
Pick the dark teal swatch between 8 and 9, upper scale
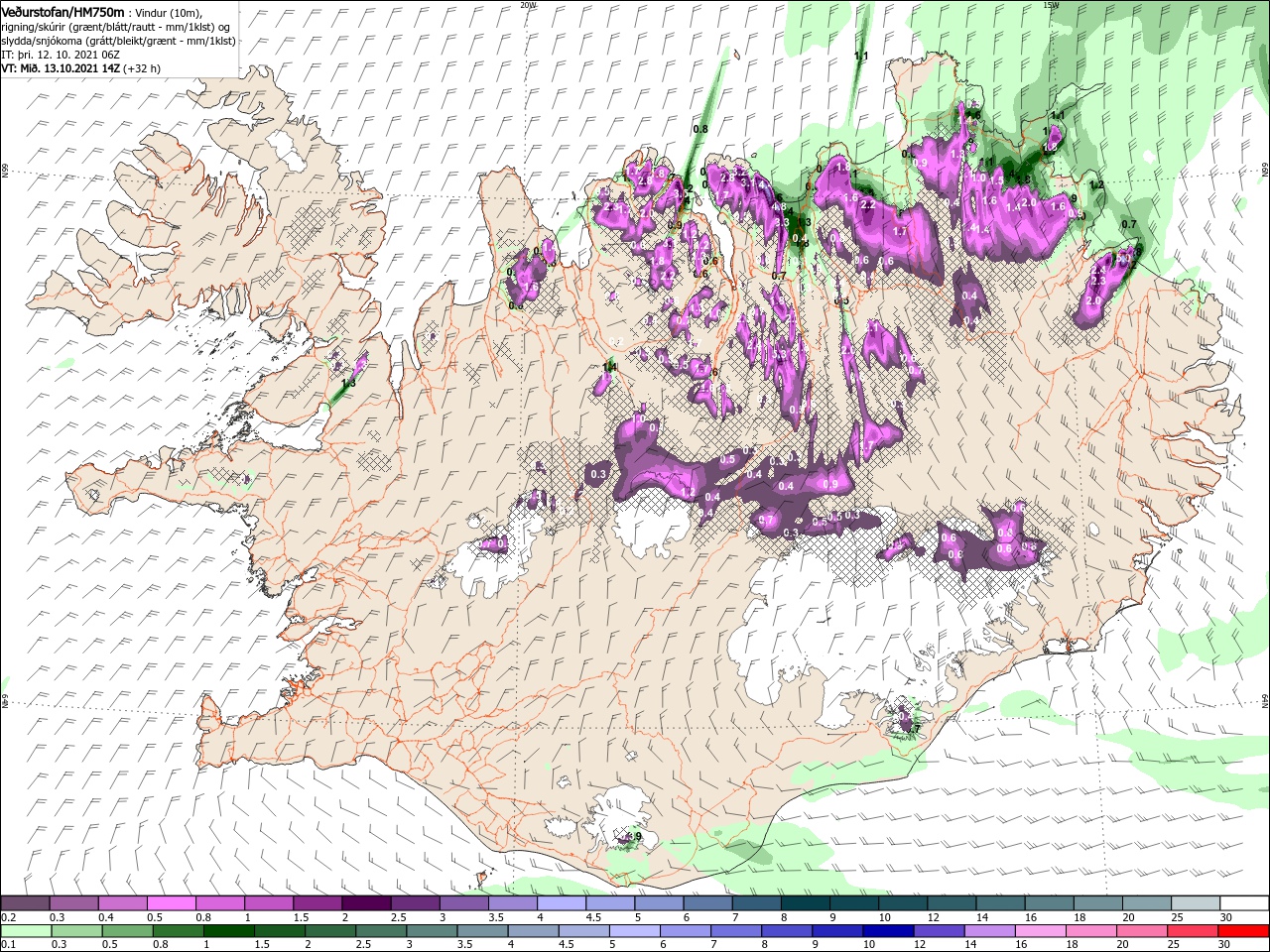pyautogui.click(x=805, y=903)
